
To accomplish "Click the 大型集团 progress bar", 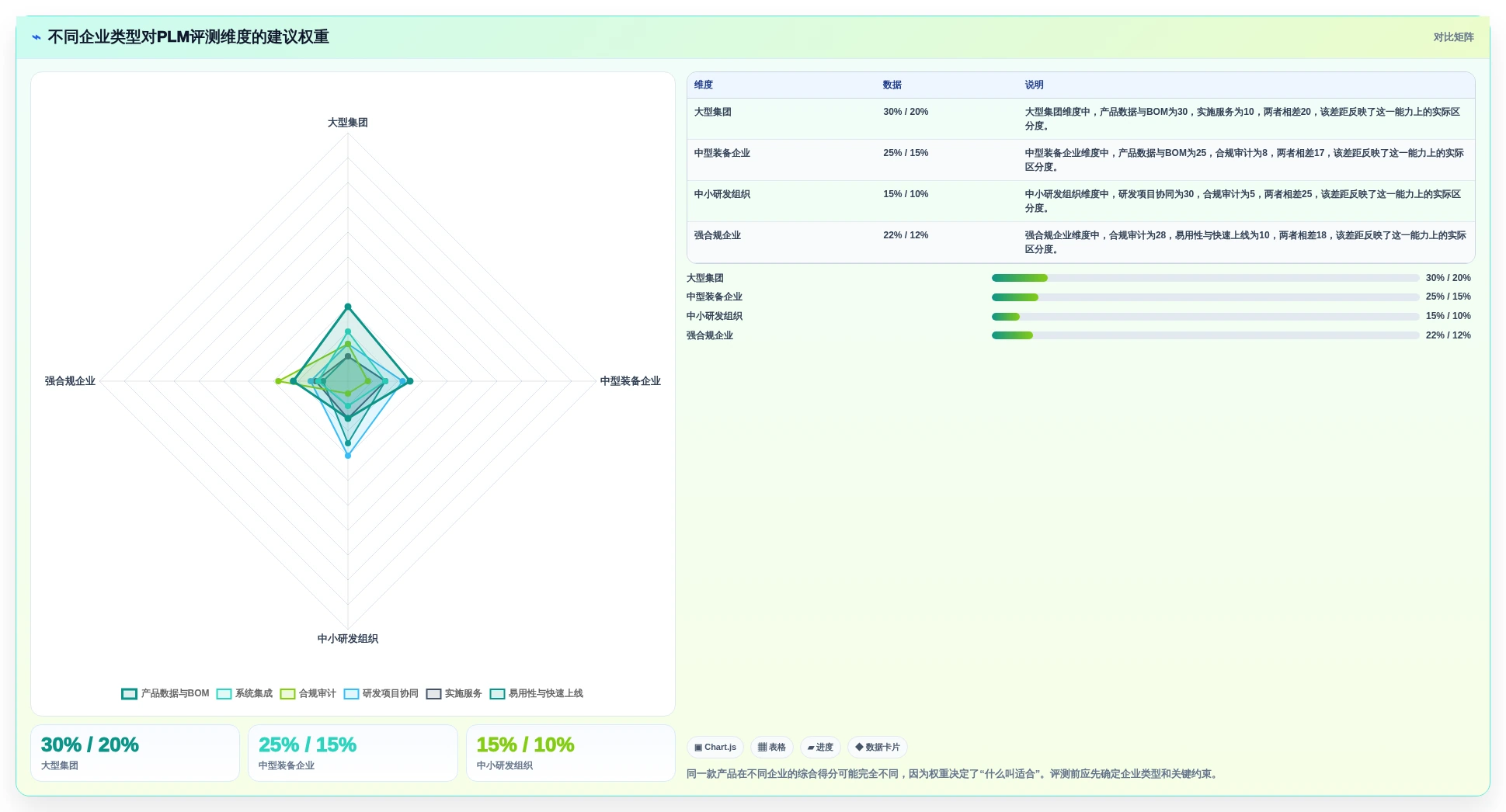I will (x=1205, y=278).
